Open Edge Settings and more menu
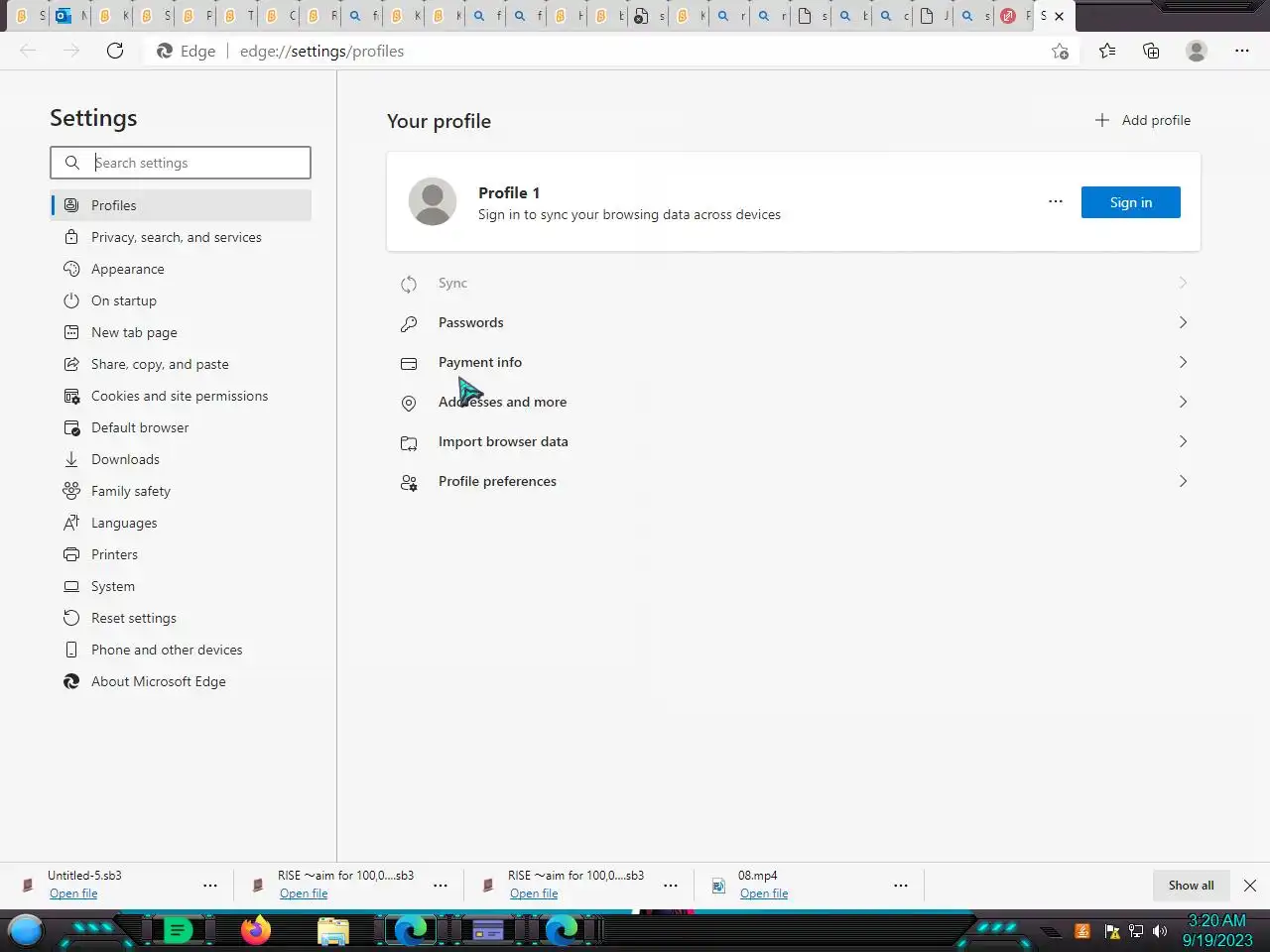 (x=1242, y=51)
